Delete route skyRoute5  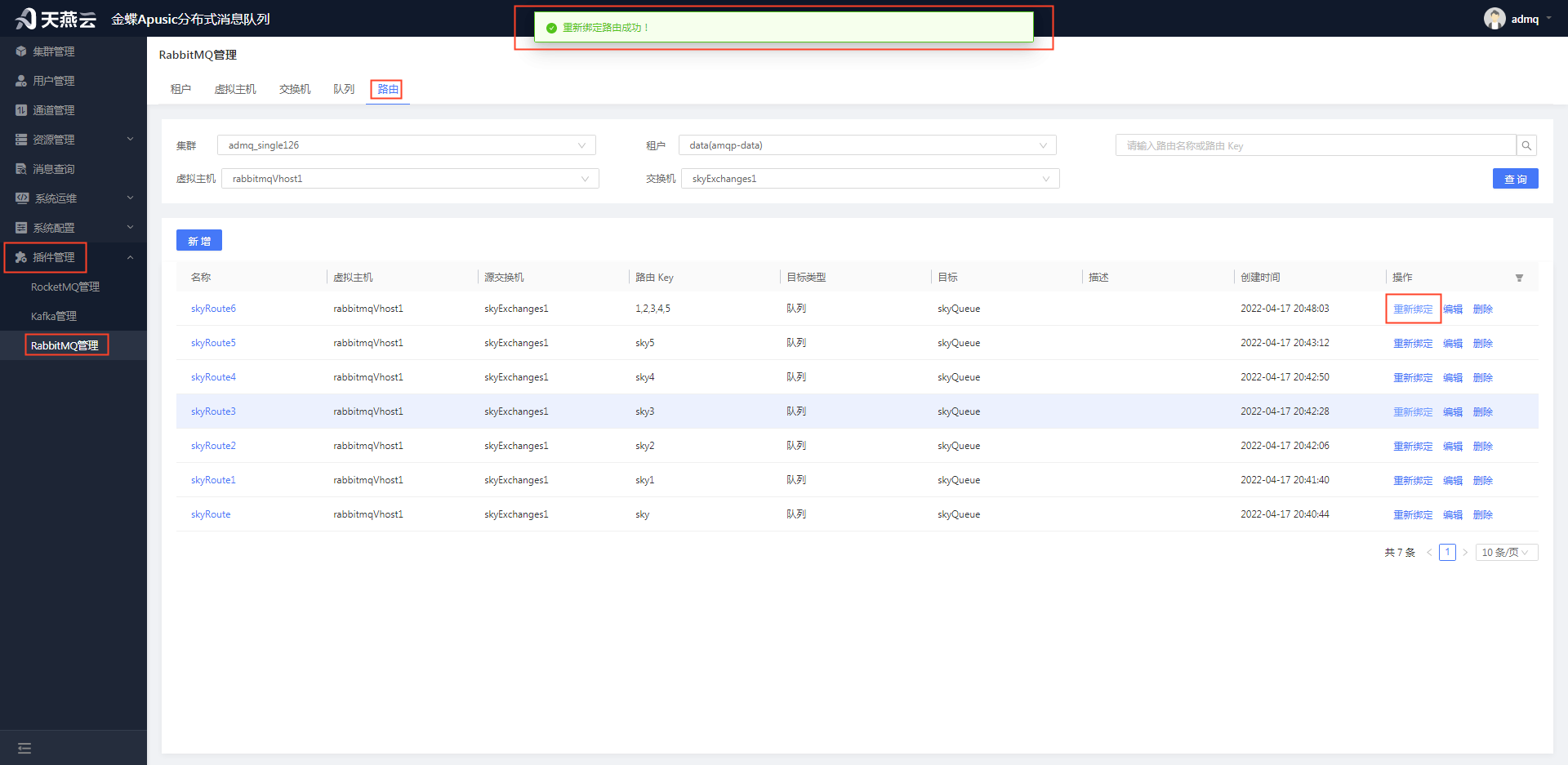click(x=1483, y=343)
